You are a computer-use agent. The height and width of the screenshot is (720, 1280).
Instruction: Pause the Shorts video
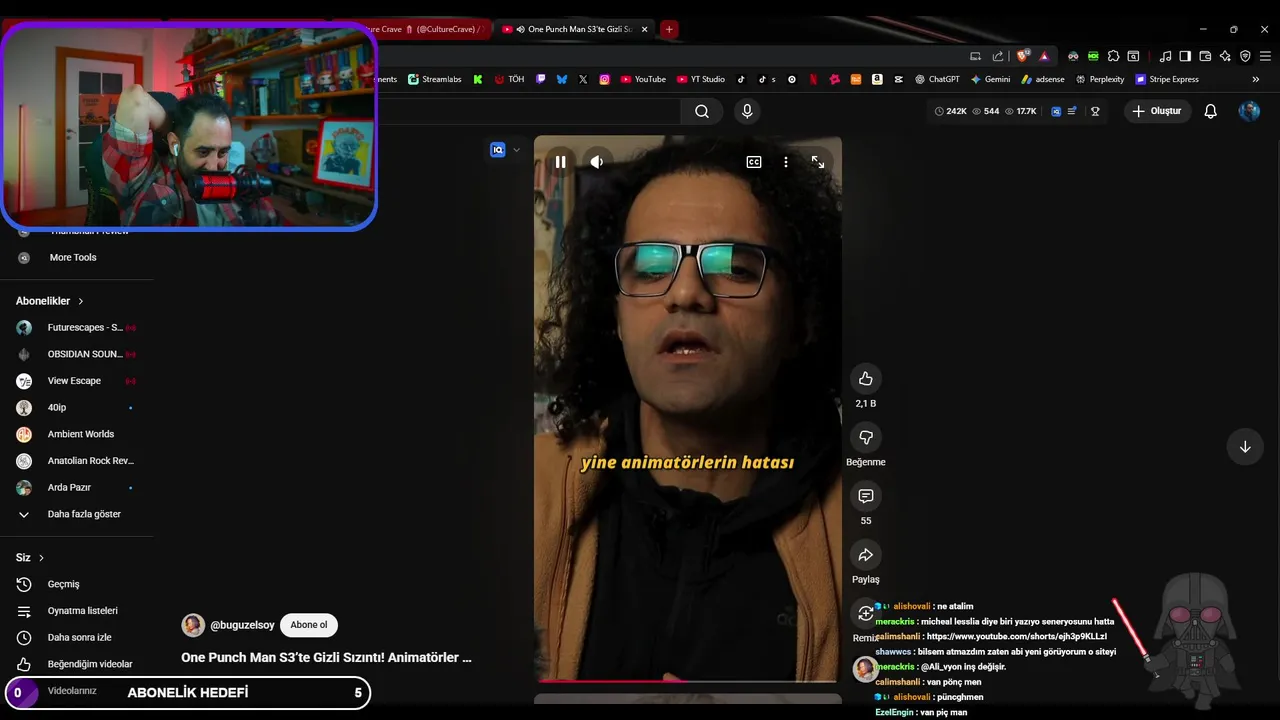point(560,162)
